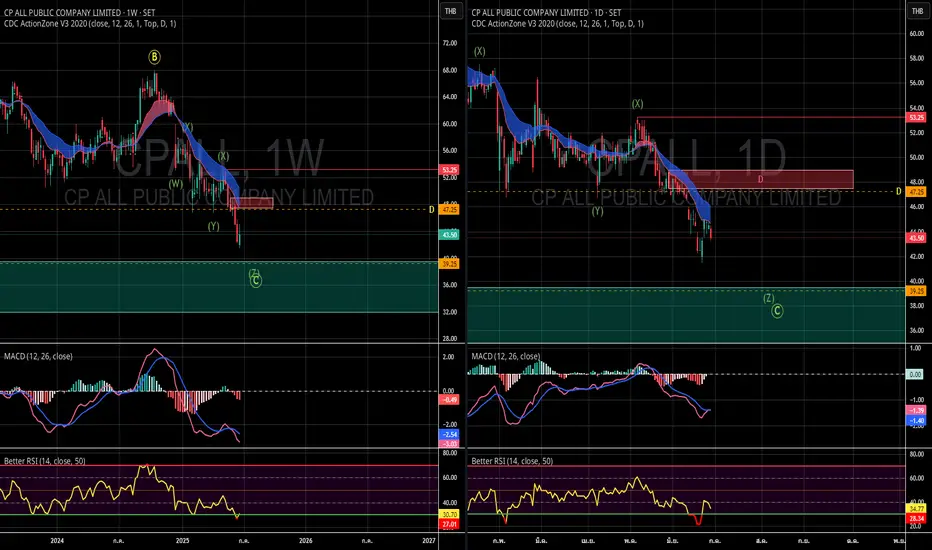Click the 47.25 orange price label on weekly axis
The width and height of the screenshot is (932, 550).
click(449, 209)
